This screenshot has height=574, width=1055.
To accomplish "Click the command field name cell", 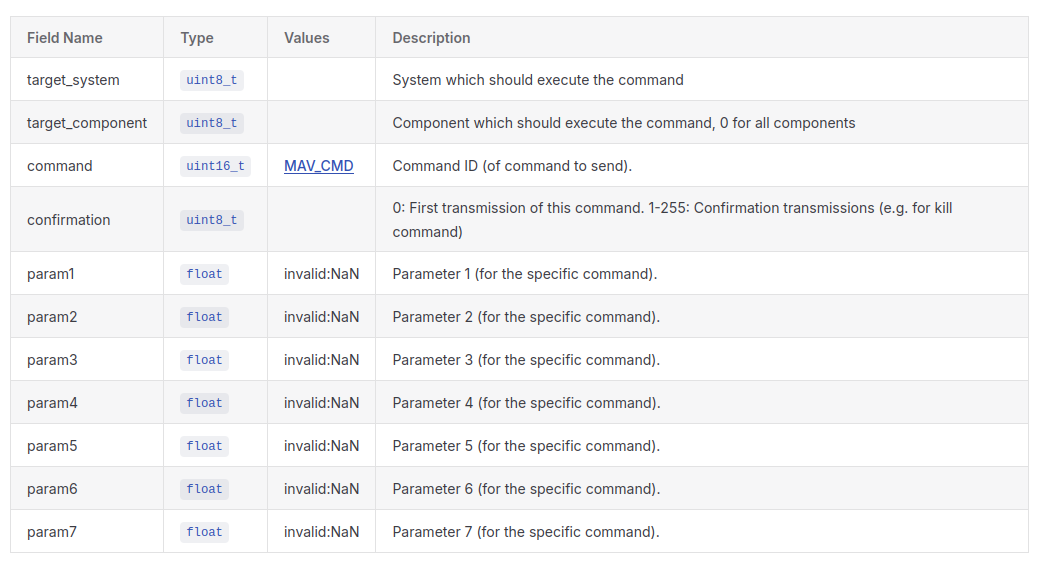I will 60,166.
